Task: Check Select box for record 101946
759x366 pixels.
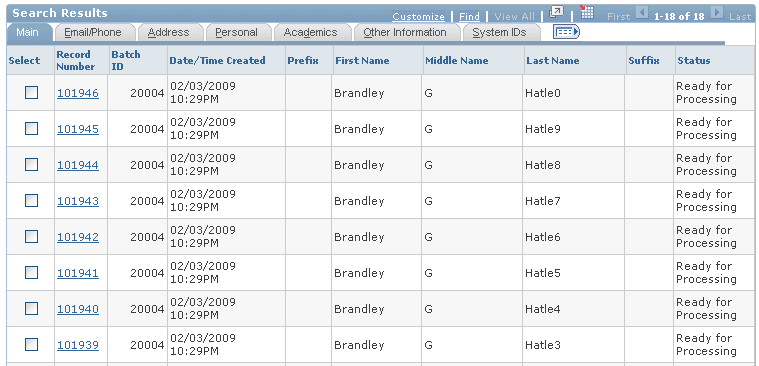Action: pyautogui.click(x=31, y=92)
